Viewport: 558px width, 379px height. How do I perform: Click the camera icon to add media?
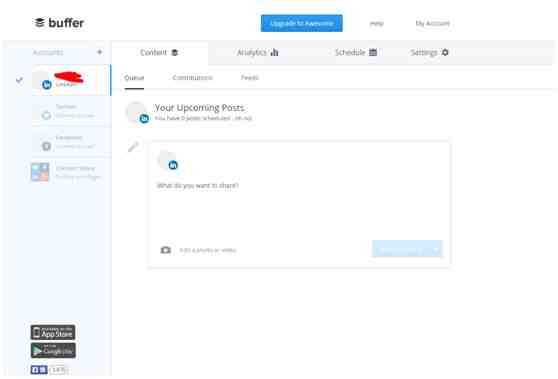(x=165, y=250)
